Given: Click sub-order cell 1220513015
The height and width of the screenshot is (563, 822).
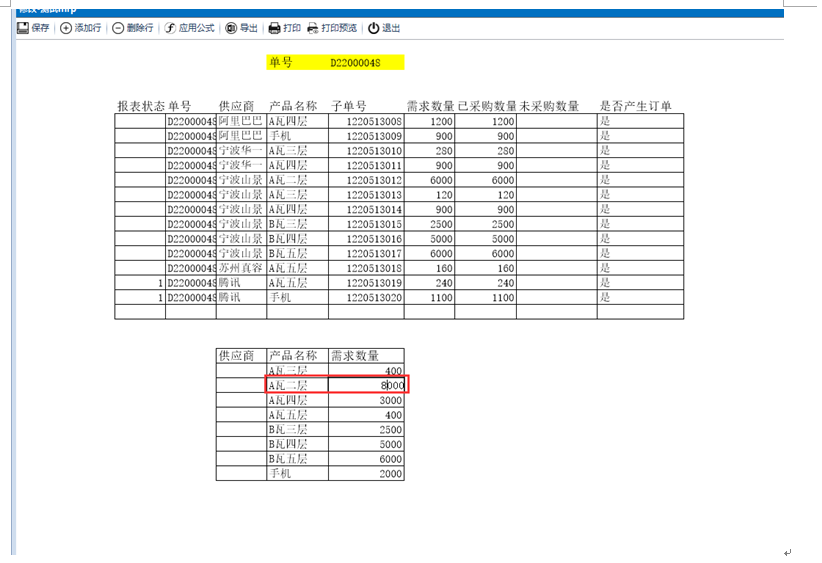Looking at the screenshot, I should (x=366, y=224).
